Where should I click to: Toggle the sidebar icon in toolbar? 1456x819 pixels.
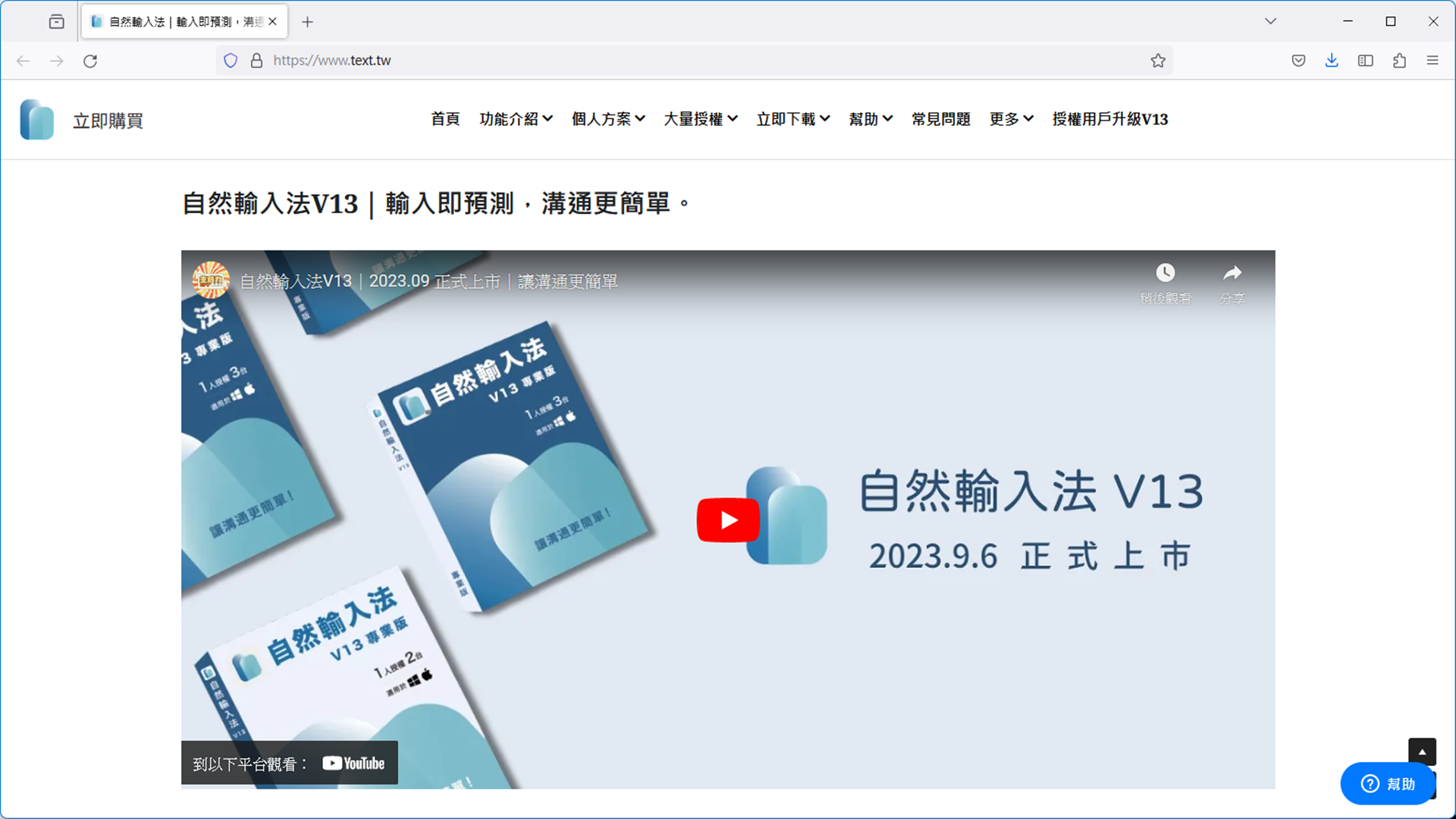(x=1366, y=61)
